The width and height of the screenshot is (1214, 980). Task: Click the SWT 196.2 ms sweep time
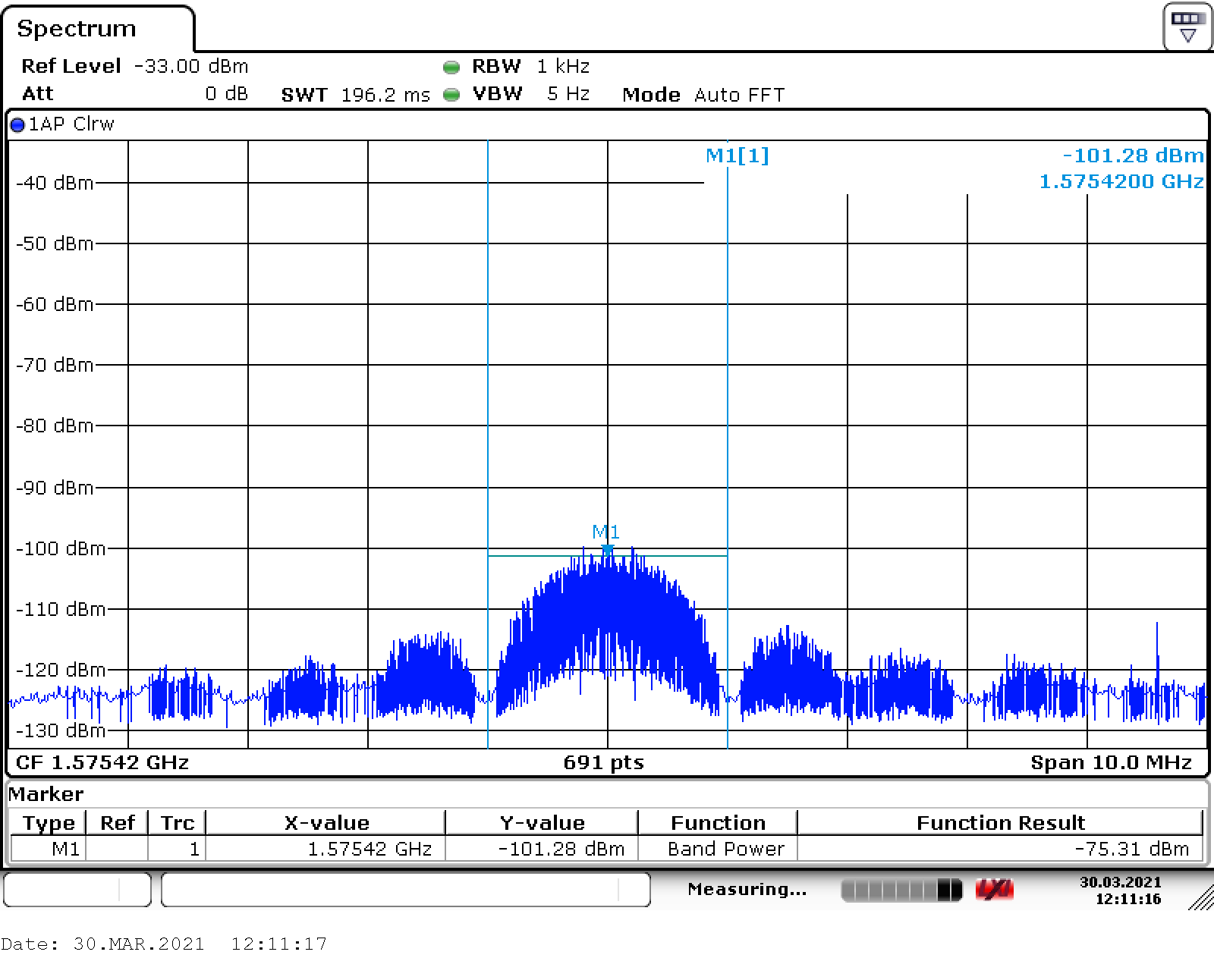tap(355, 95)
